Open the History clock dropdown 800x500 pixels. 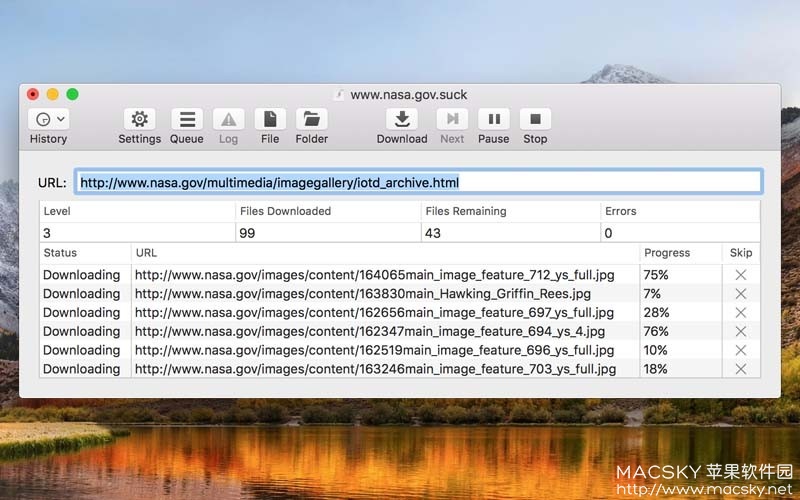(x=49, y=119)
